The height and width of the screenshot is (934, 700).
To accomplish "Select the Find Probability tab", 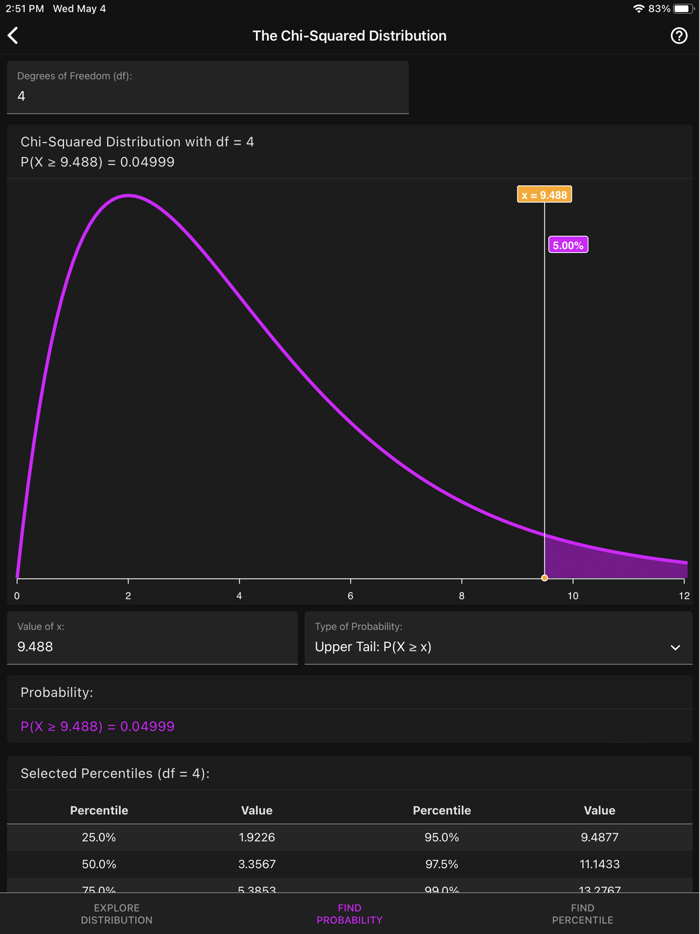I will (x=349, y=913).
